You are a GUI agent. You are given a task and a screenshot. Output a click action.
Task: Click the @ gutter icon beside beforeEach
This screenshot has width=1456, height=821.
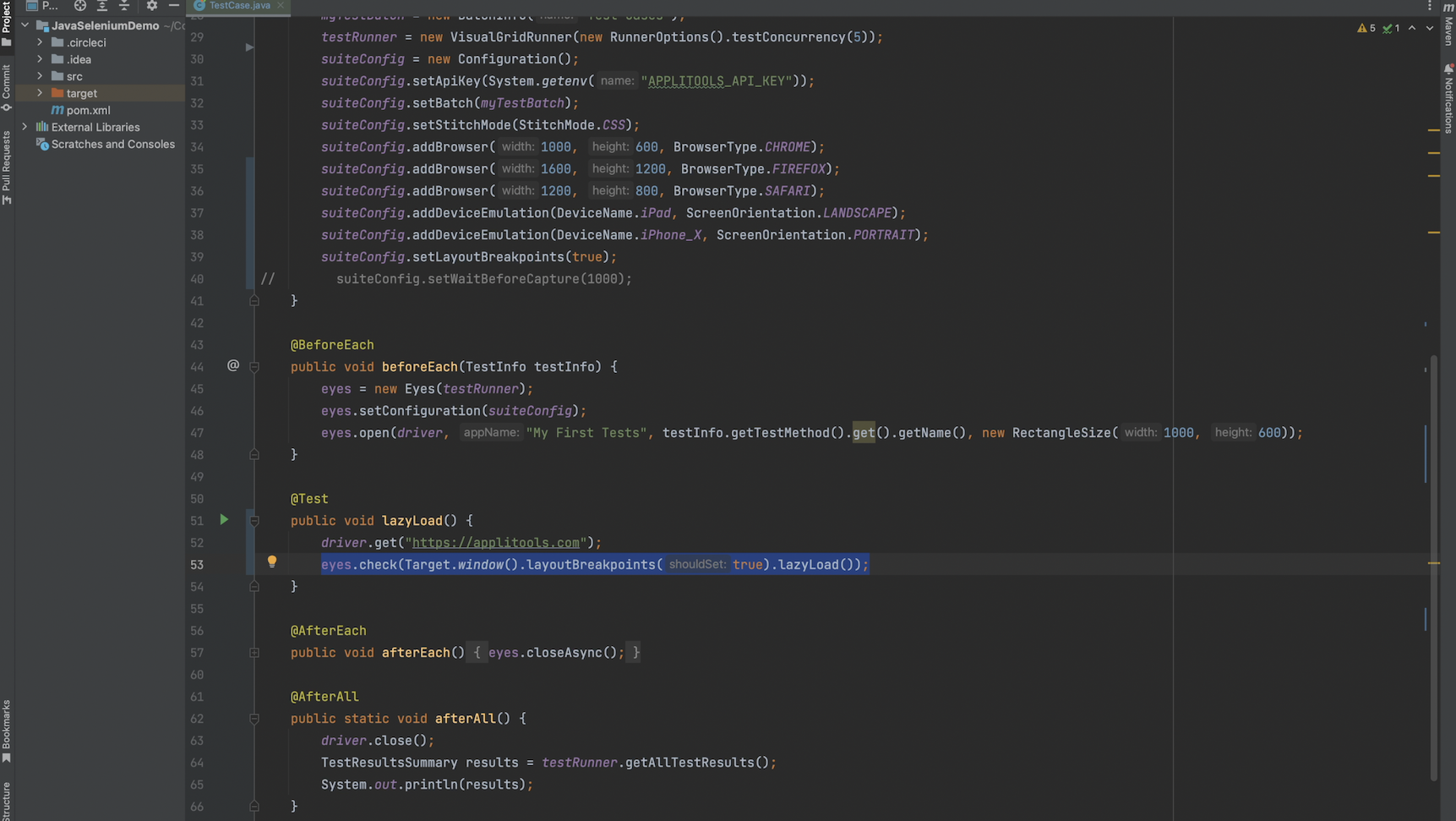(x=233, y=365)
